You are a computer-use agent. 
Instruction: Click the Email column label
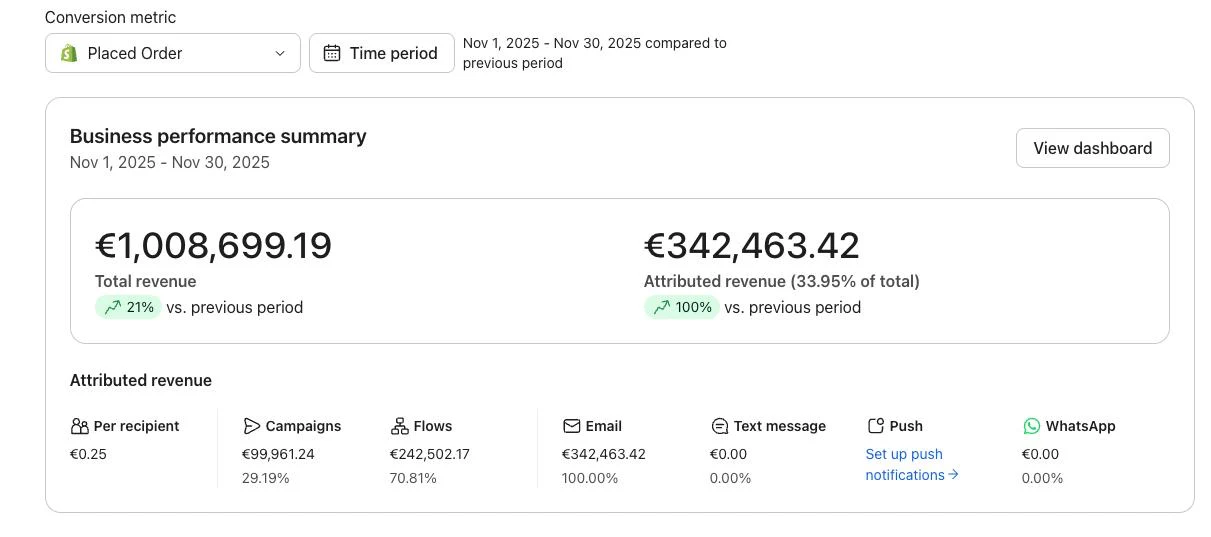[x=604, y=426]
